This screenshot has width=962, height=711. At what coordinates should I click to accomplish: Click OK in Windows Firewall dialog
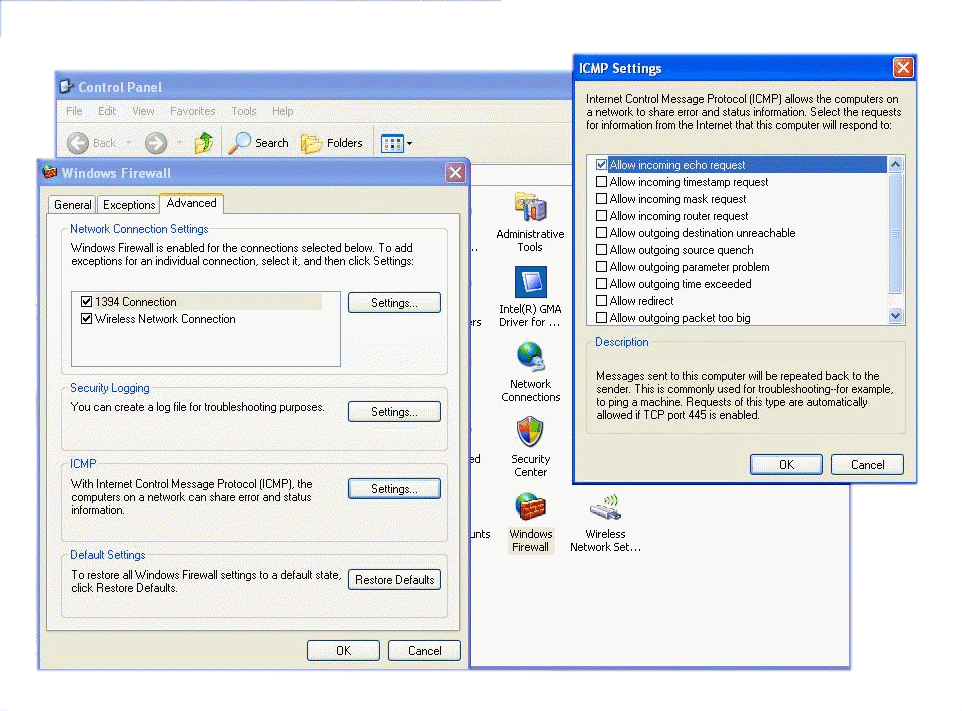point(343,651)
